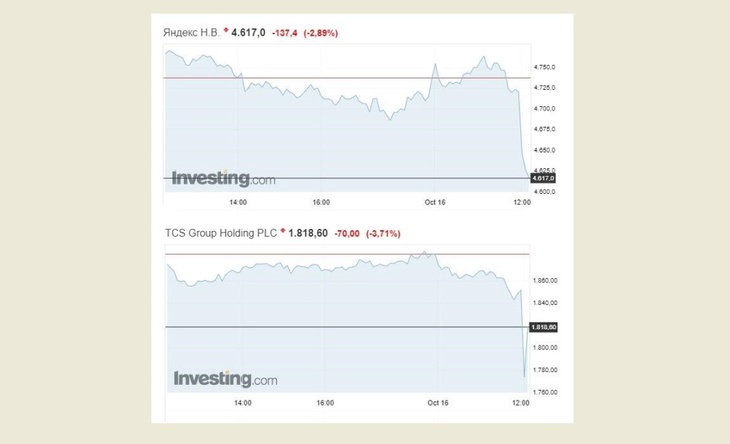Click the 14:00 time label on Yandex chart
This screenshot has height=444, width=730.
[x=238, y=202]
